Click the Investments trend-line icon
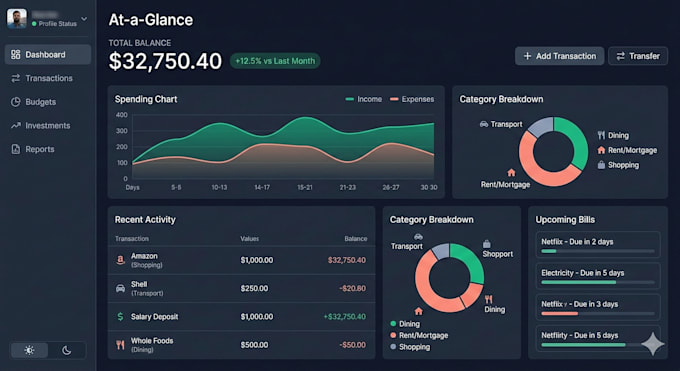680x371 pixels. tap(16, 125)
